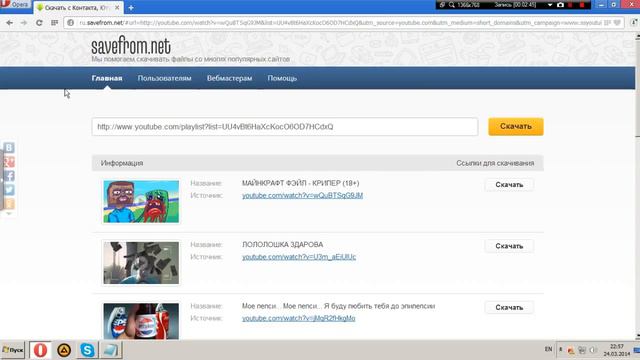This screenshot has height=360, width=640.
Task: Open the Opera menu button
Action: click(15, 4)
